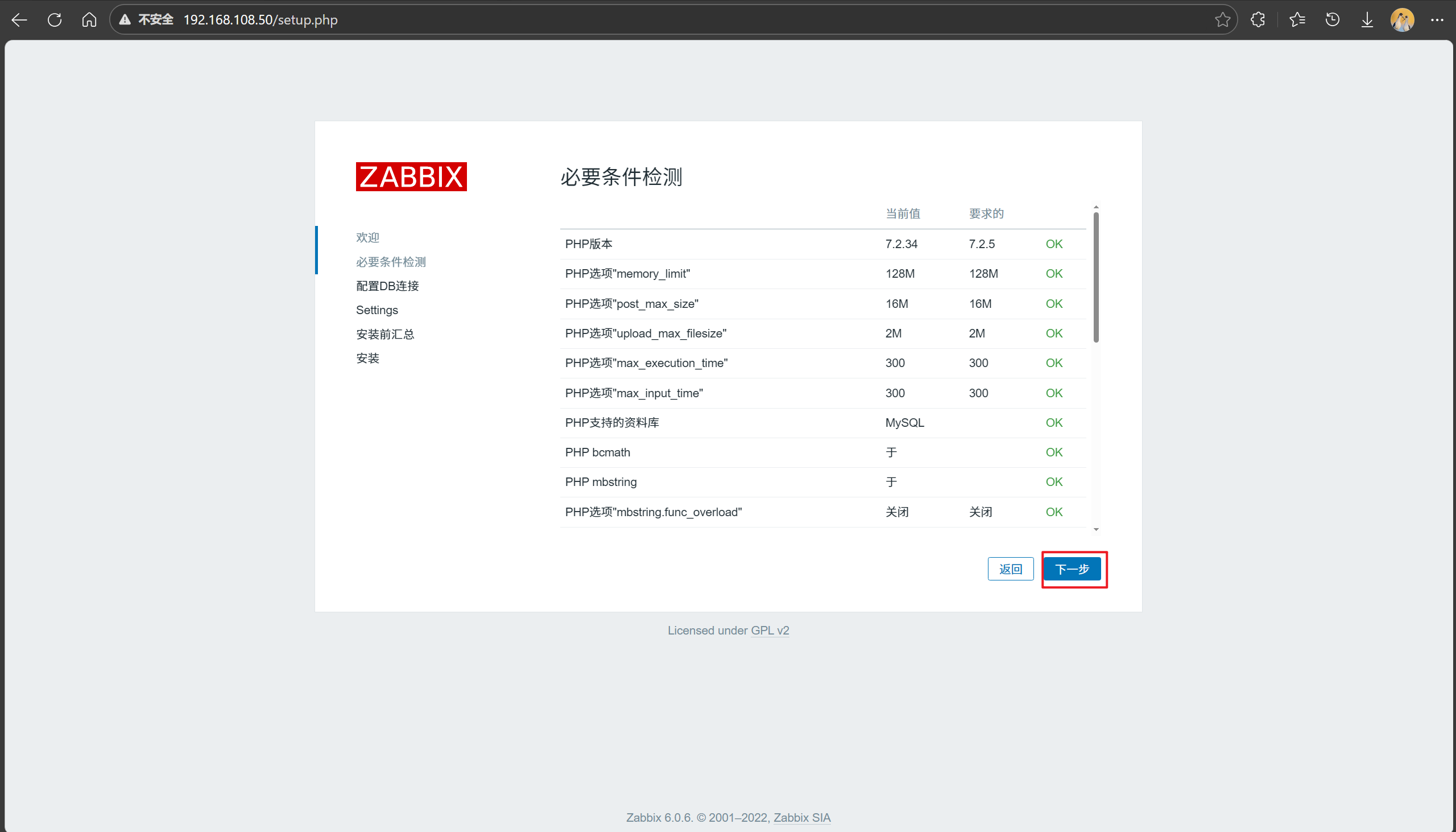The image size is (1456, 832).
Task: Open the downloads icon
Action: (1367, 20)
